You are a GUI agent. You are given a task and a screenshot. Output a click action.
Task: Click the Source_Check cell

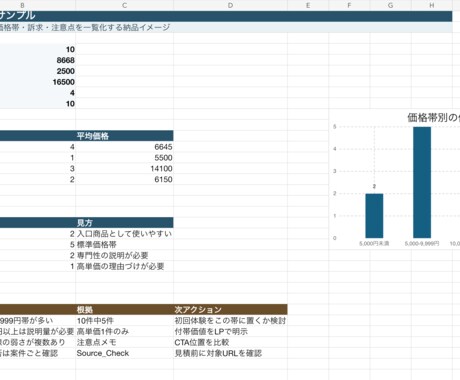pos(124,353)
